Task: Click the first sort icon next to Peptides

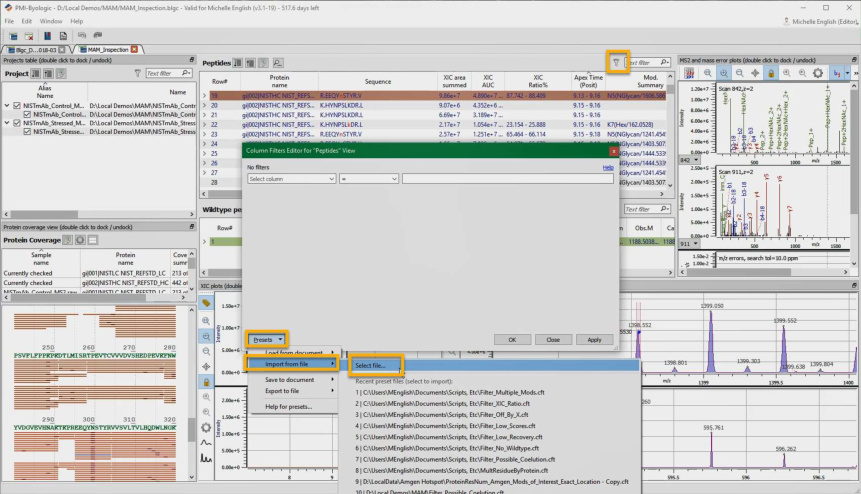Action: point(238,63)
